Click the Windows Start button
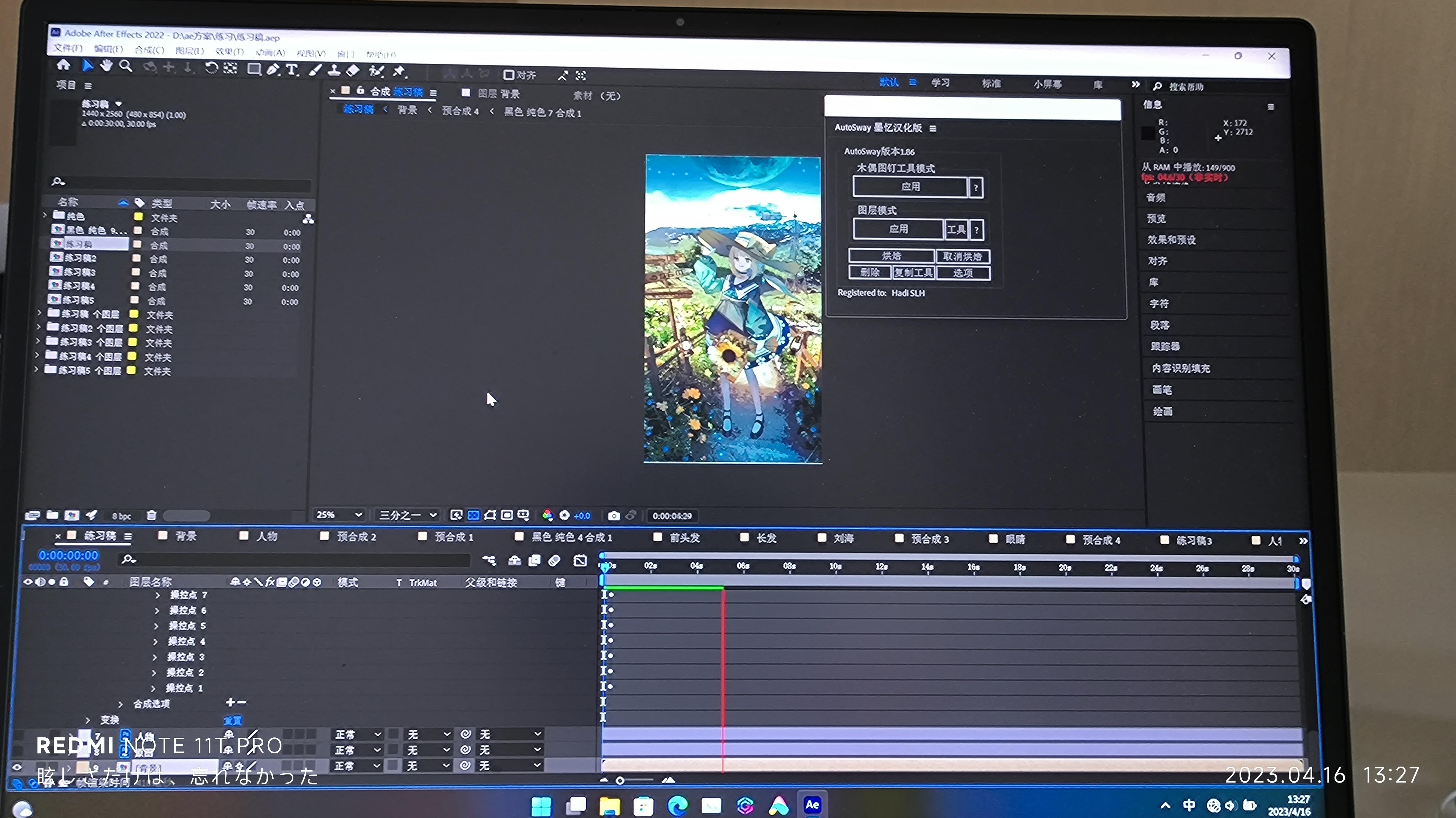 click(x=541, y=806)
